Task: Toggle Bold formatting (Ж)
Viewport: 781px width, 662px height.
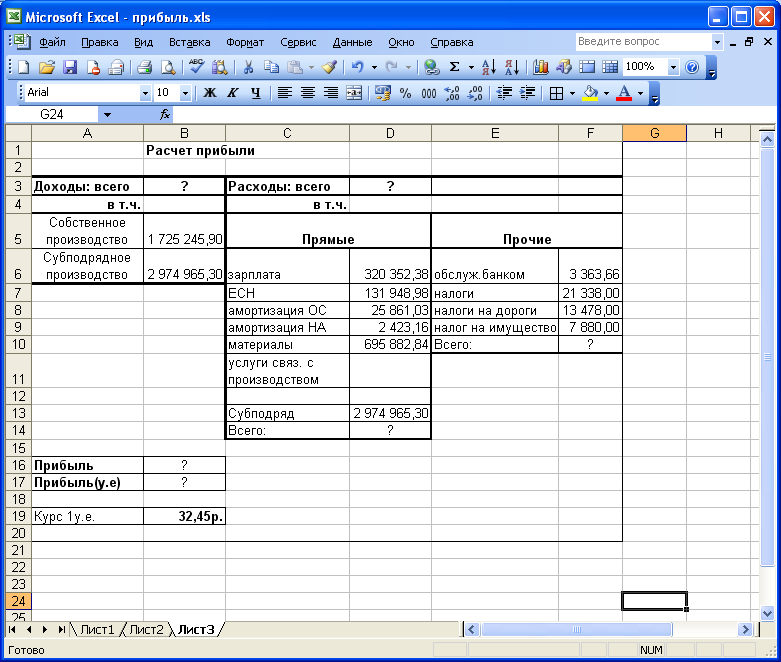Action: (210, 93)
